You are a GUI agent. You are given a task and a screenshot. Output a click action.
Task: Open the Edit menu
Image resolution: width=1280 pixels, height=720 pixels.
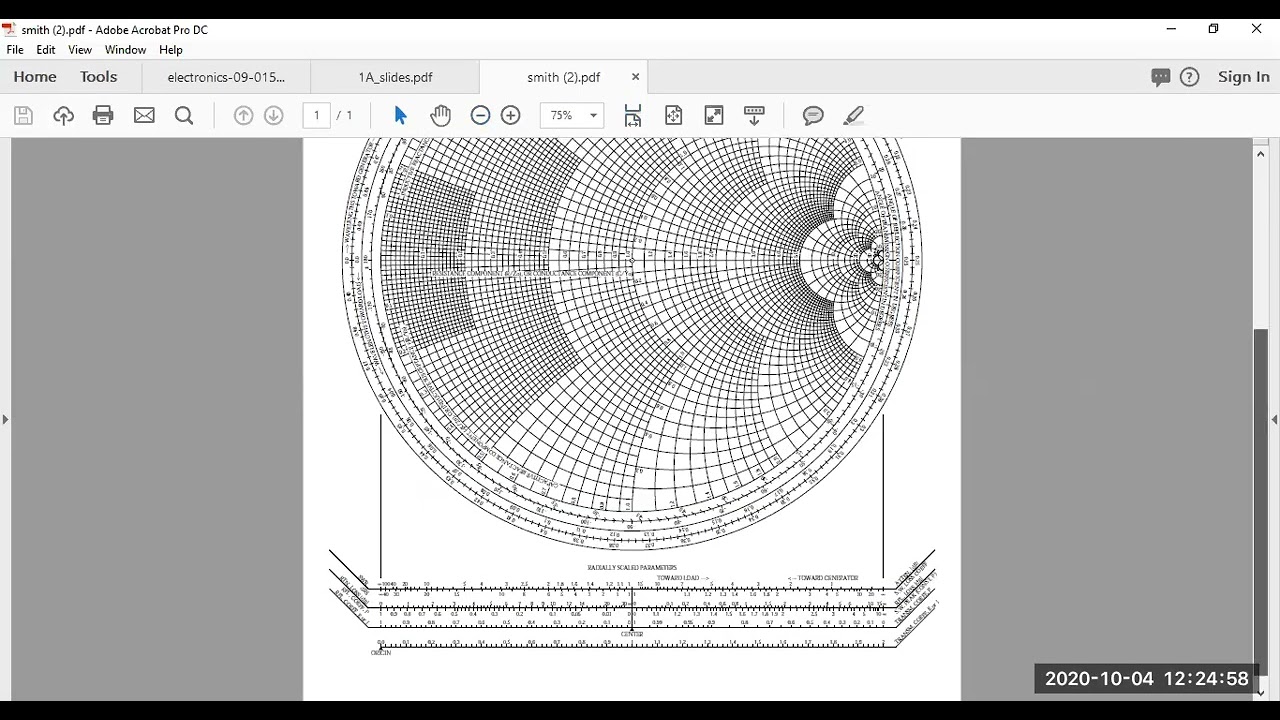tap(46, 50)
